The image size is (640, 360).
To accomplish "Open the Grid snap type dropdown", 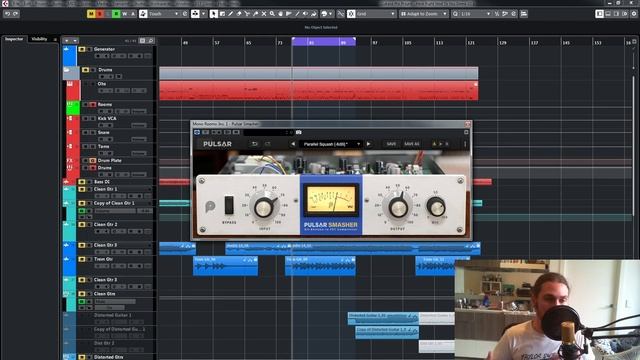I will (376, 14).
